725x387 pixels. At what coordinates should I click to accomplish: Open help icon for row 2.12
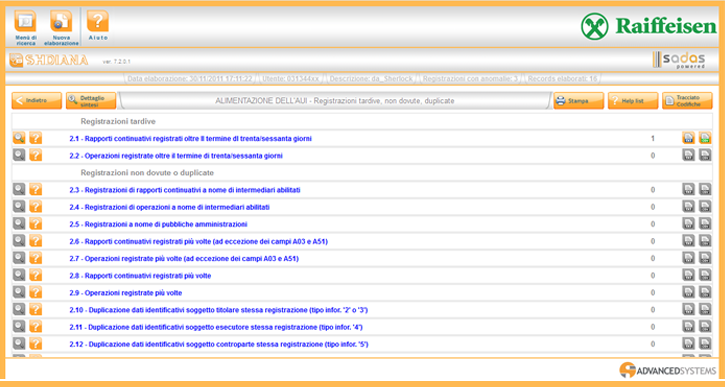pos(36,343)
